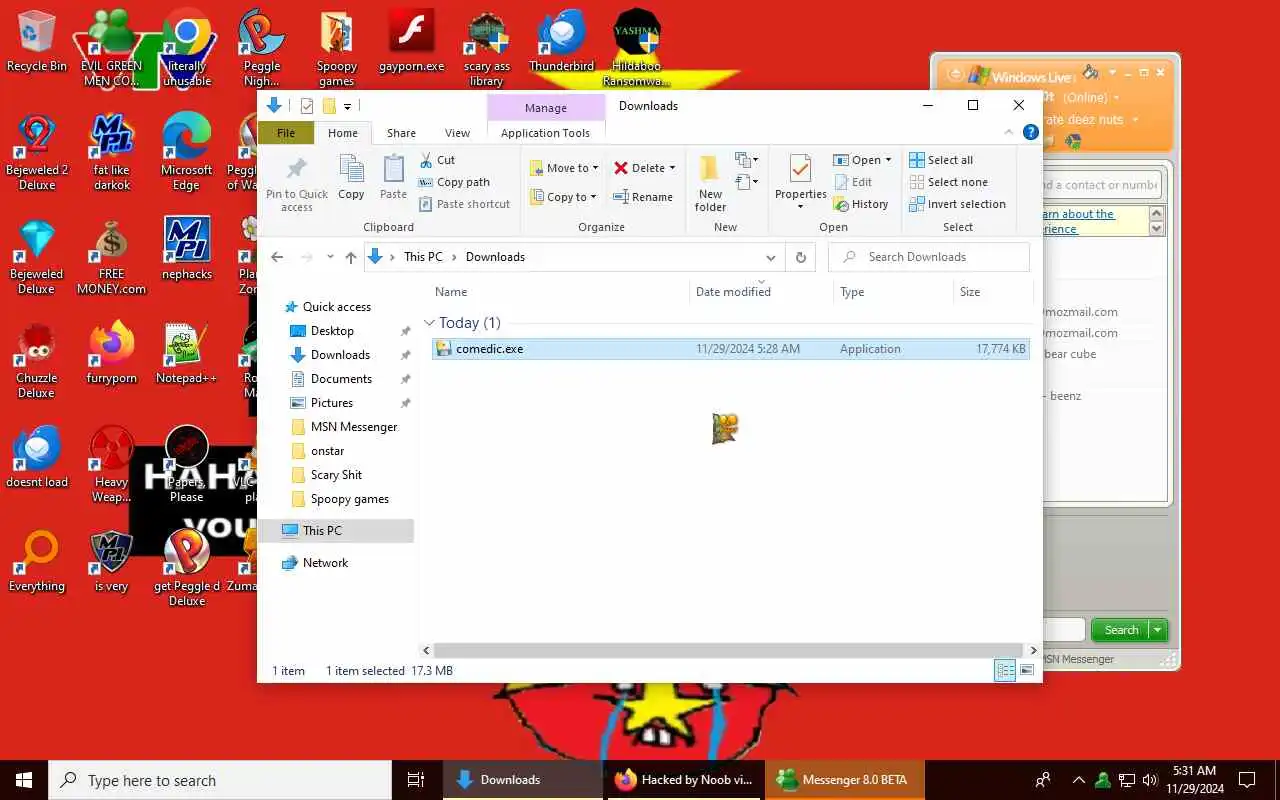Click the Search Downloads field
The image size is (1280, 800).
coord(929,257)
